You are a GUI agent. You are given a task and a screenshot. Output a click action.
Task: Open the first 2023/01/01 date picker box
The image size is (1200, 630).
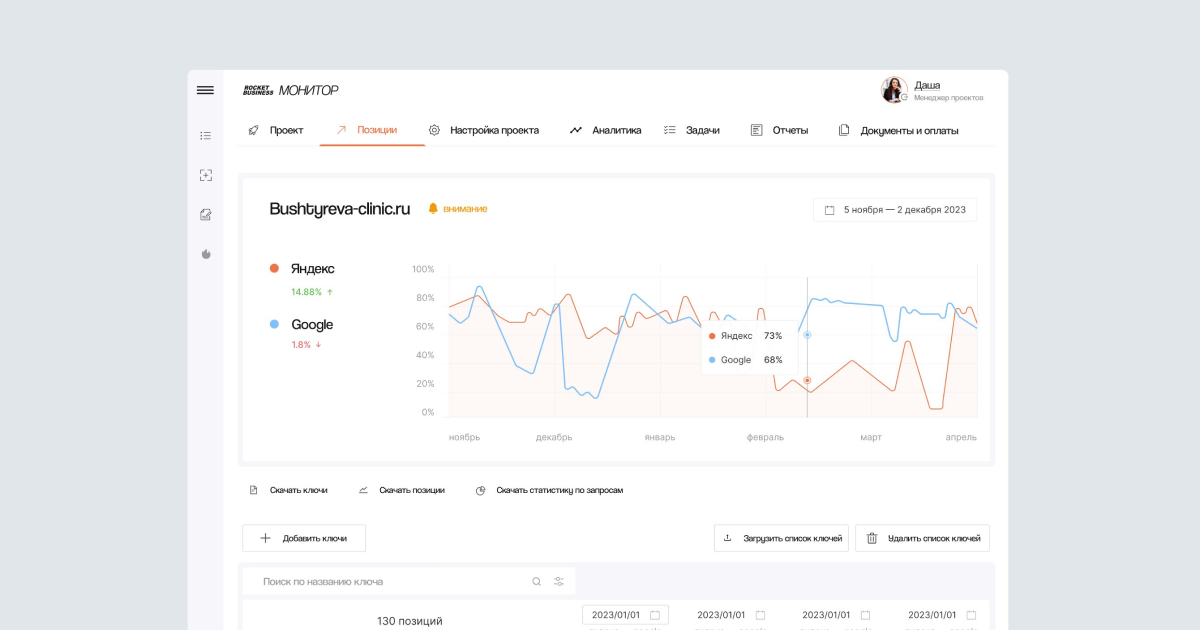pos(625,615)
